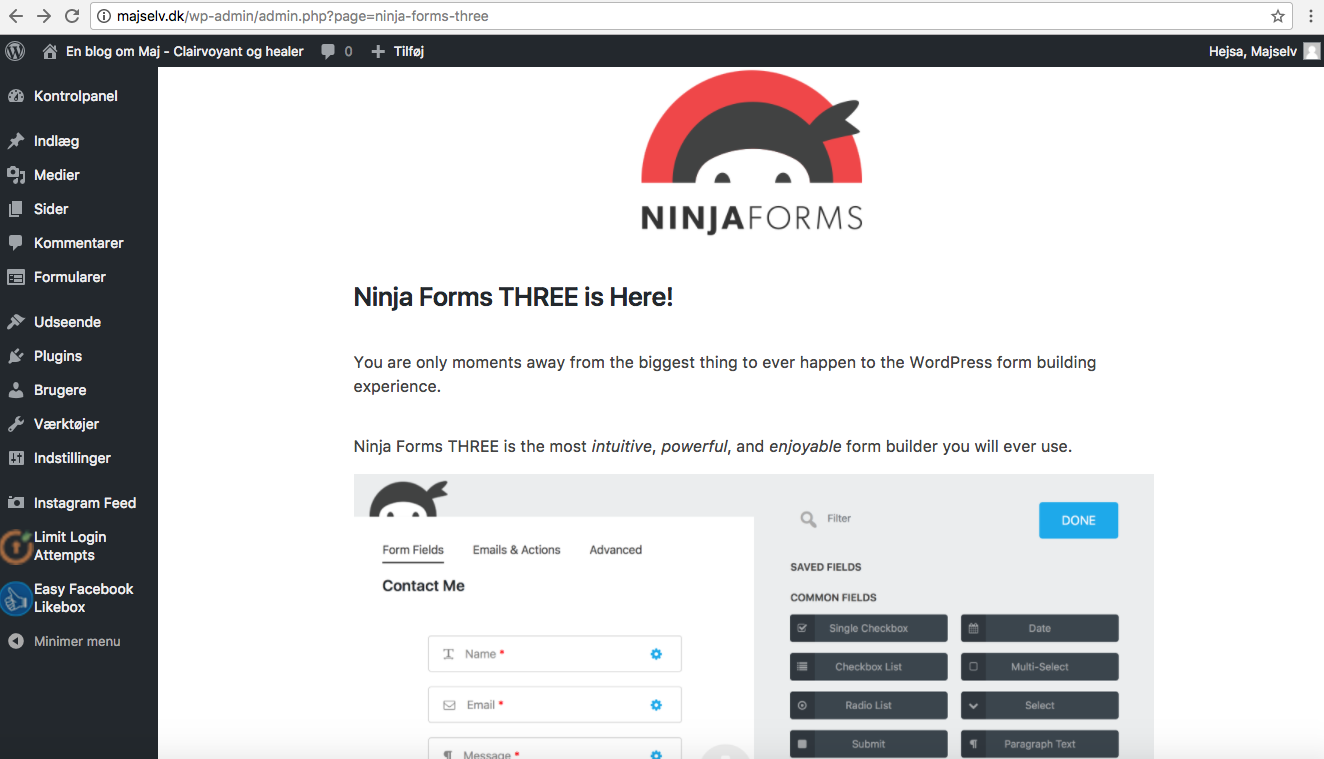Viewport: 1324px width, 759px height.
Task: Click the Ninja Forms logo image
Action: click(x=752, y=152)
